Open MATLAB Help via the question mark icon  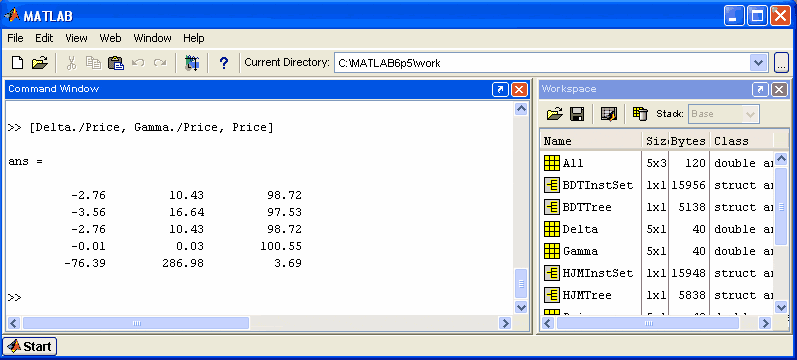click(x=224, y=63)
